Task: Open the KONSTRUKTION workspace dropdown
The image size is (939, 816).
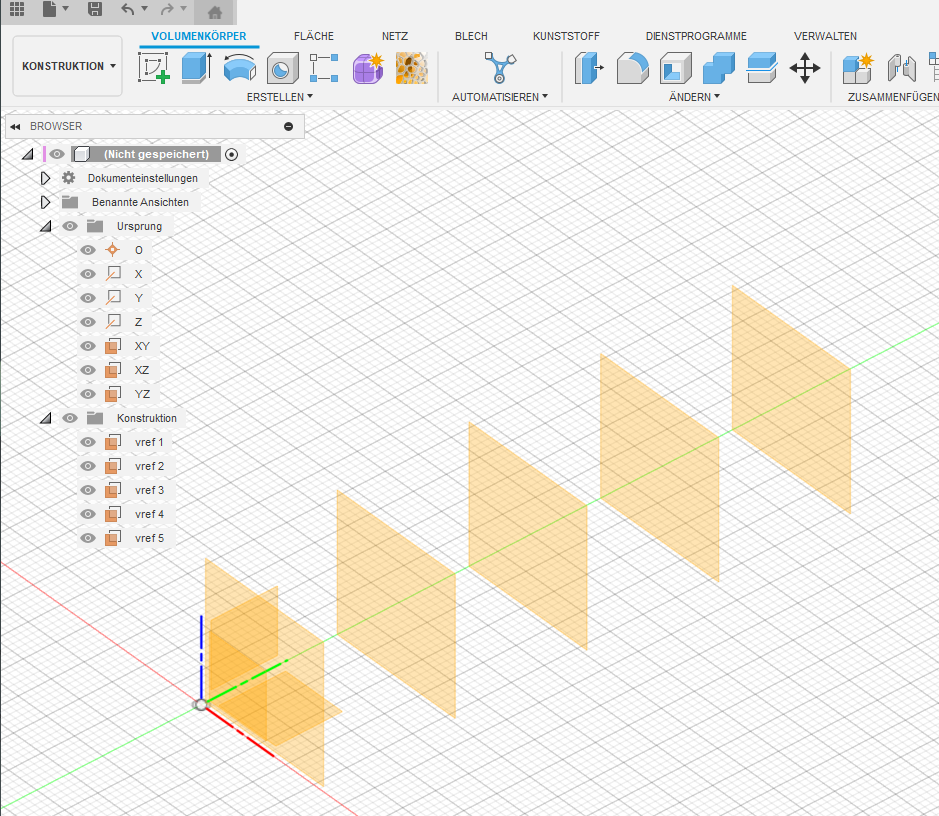Action: click(68, 66)
